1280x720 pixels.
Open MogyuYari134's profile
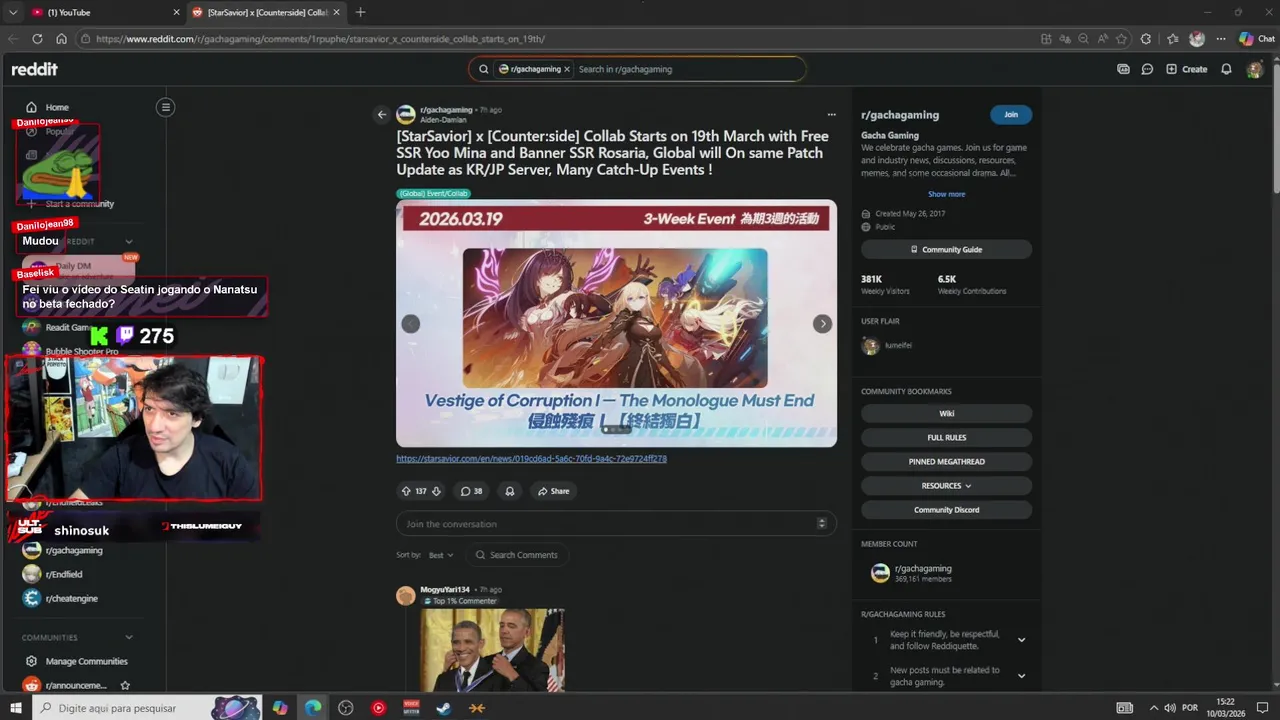[x=445, y=590]
